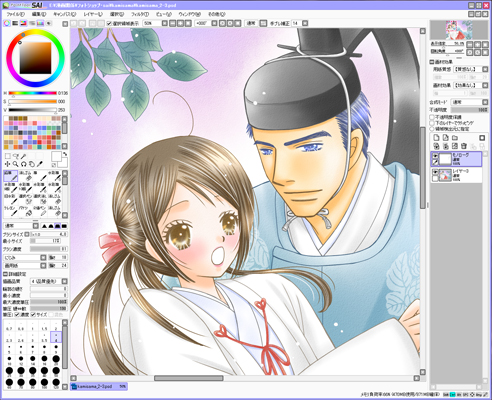This screenshot has height=400, width=492.
Task: Click the navigator preview thumbnail
Action: tap(459, 30)
